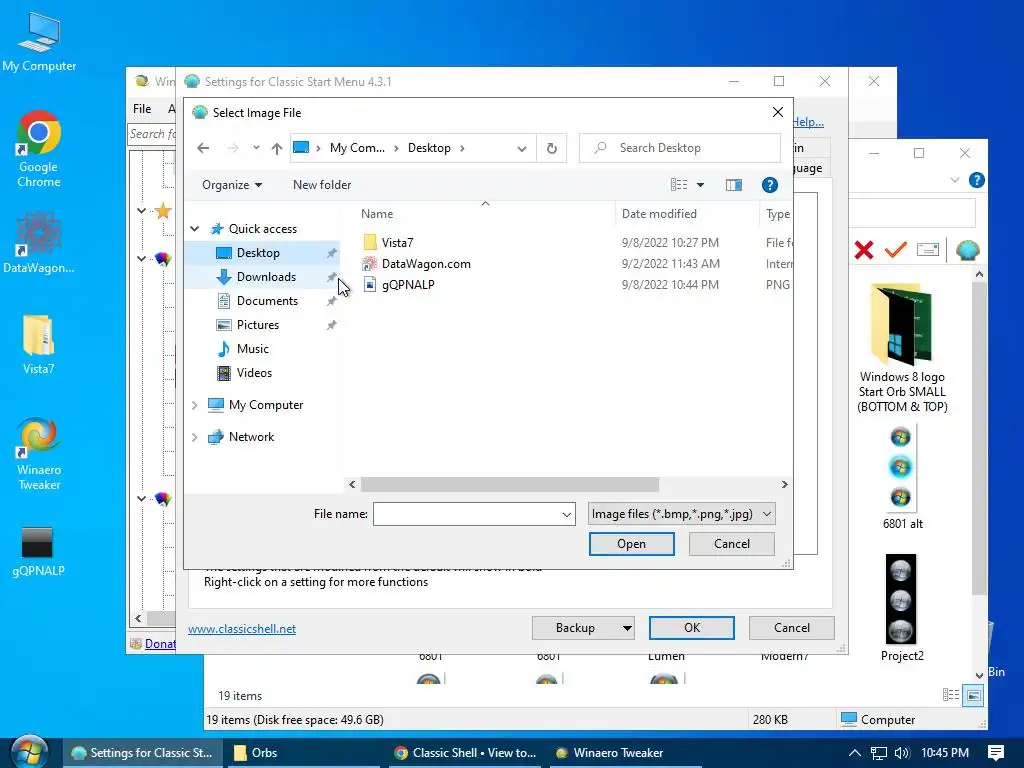Open the notification center icon
The width and height of the screenshot is (1024, 768).
coord(995,753)
